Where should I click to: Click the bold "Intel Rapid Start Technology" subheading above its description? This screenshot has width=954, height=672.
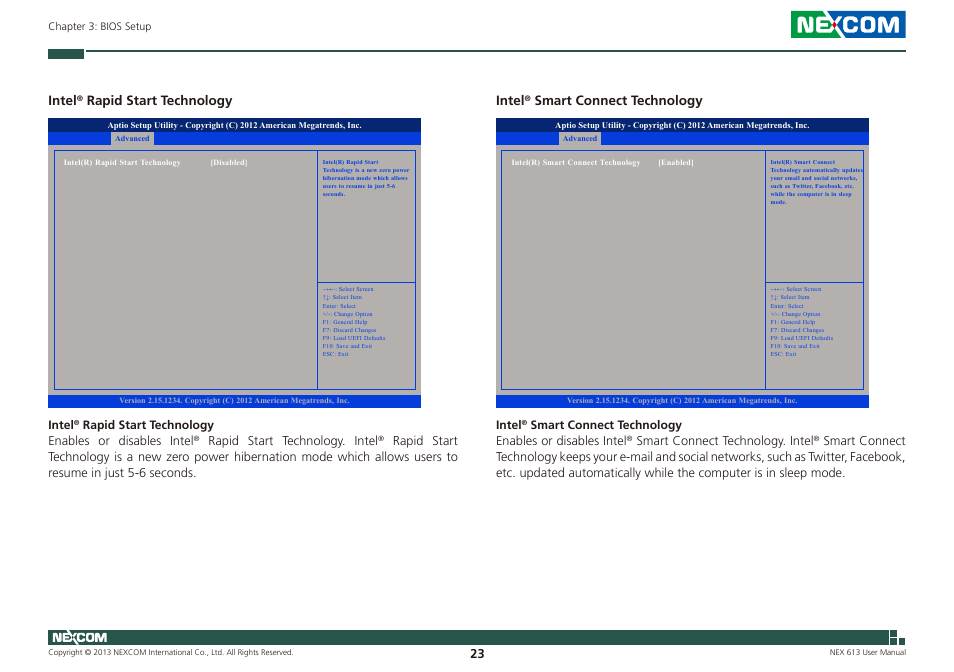tap(131, 424)
